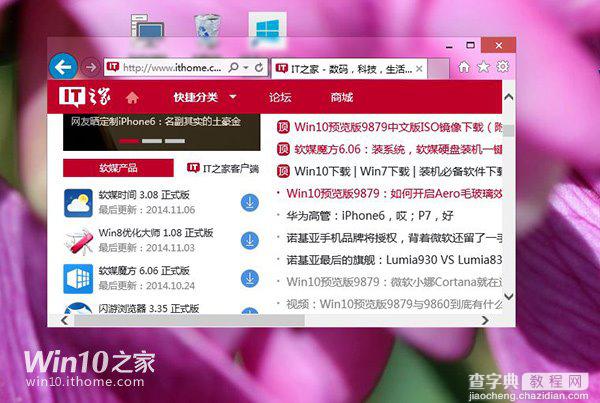Select the second carousel indicator
This screenshot has height=403, width=600.
click(152, 141)
